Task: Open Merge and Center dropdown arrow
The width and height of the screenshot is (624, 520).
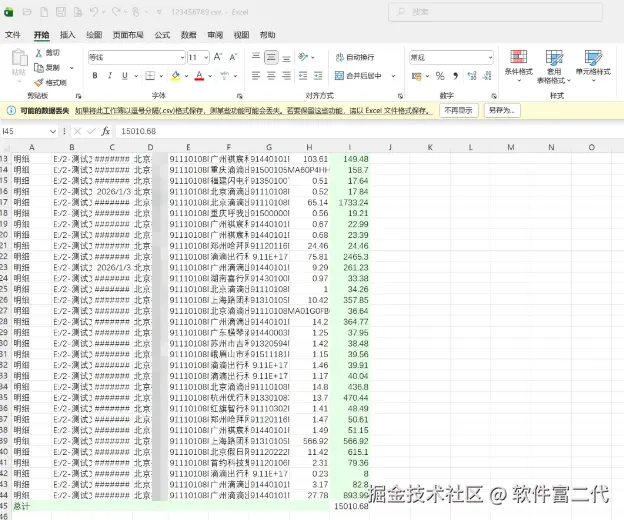Action: (393, 76)
